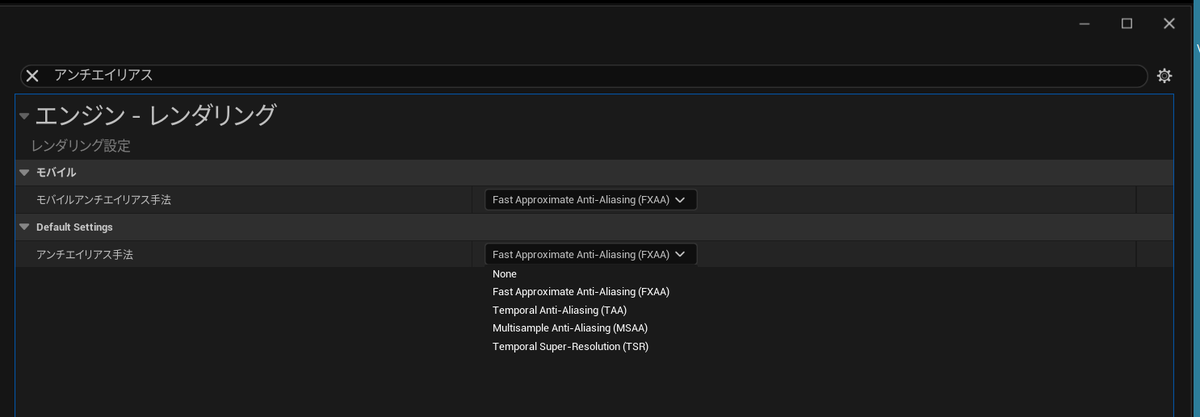The image size is (1200, 417).
Task: Clear the search field with the X icon
Action: click(x=32, y=76)
